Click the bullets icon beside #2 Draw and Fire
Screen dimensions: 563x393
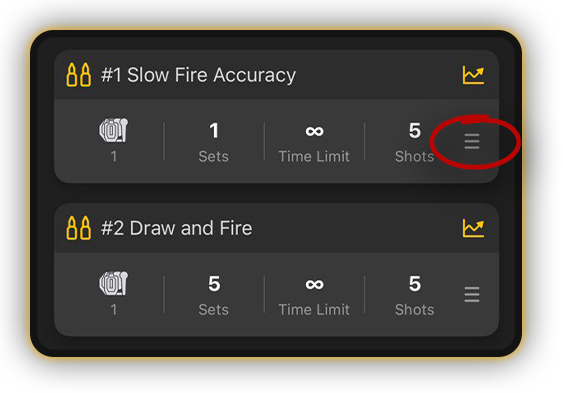(x=78, y=228)
